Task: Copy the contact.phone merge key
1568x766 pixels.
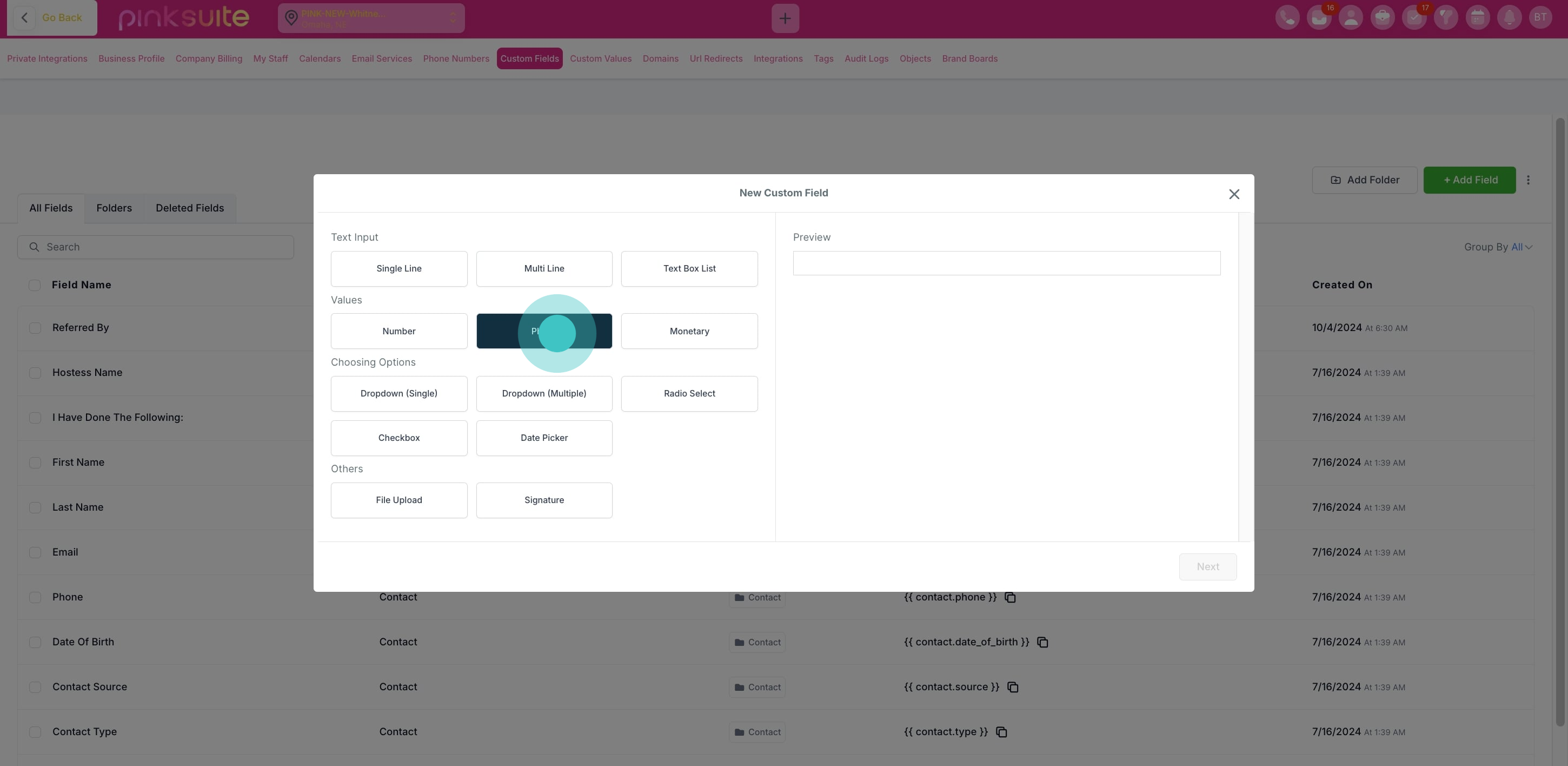Action: point(1010,597)
